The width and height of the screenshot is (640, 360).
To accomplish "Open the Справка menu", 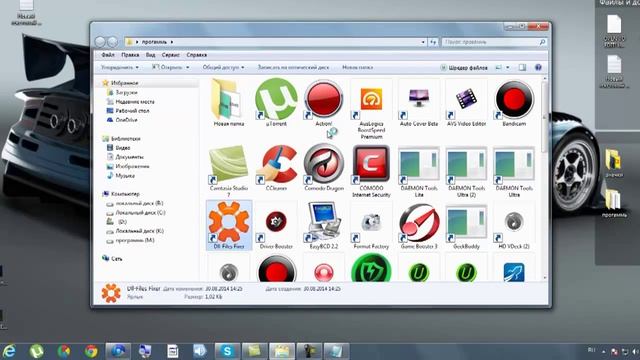I will (196, 55).
